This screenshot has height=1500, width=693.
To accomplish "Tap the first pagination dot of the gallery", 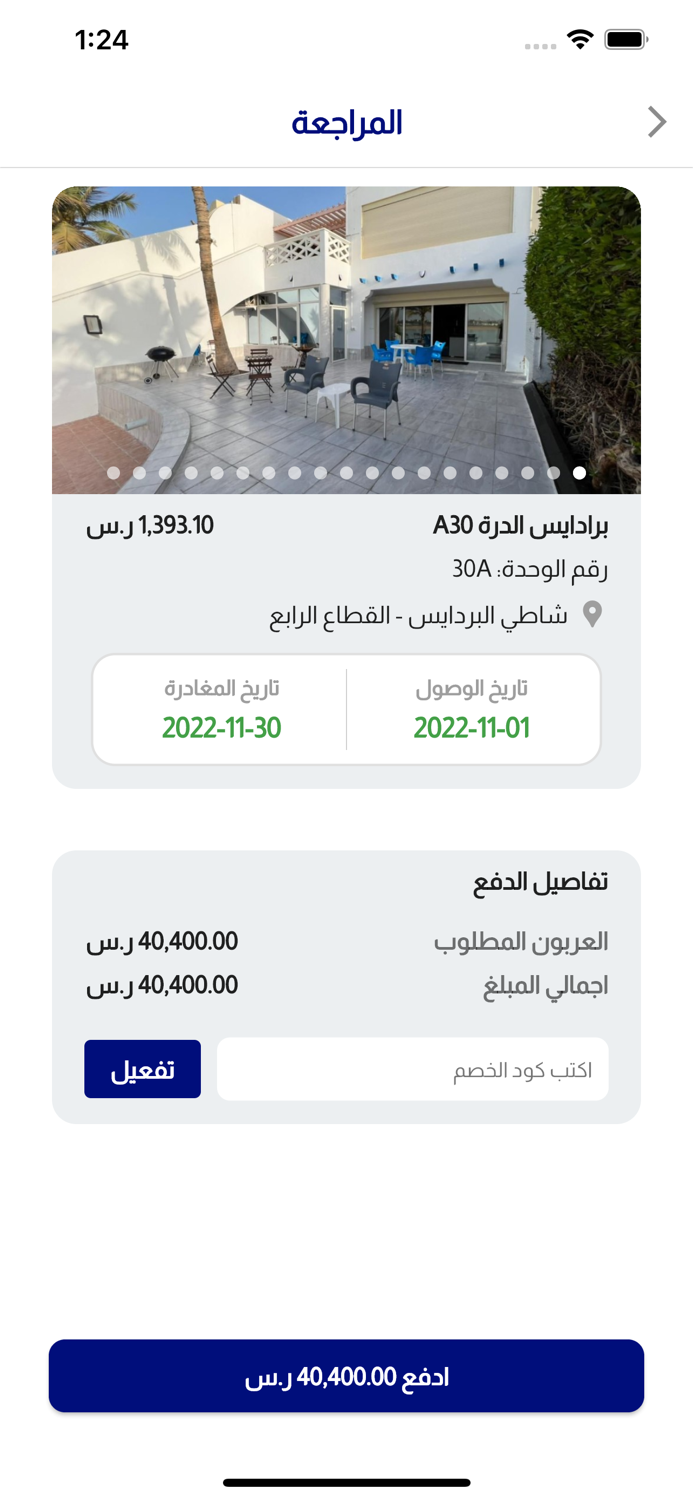I will click(114, 474).
